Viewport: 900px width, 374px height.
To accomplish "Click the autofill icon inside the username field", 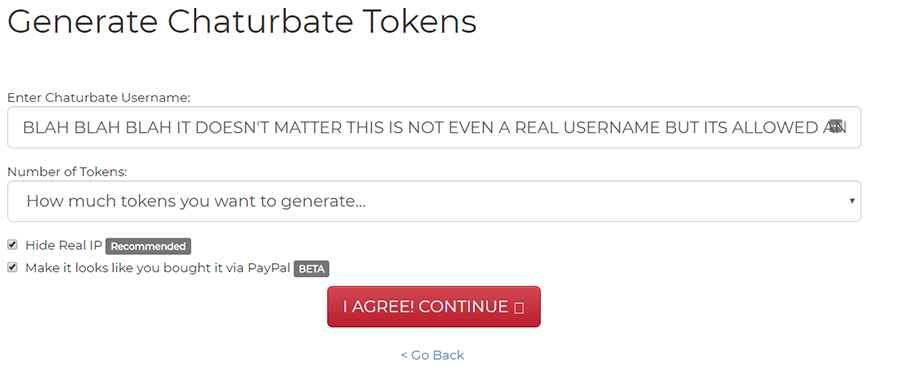I will pyautogui.click(x=836, y=127).
